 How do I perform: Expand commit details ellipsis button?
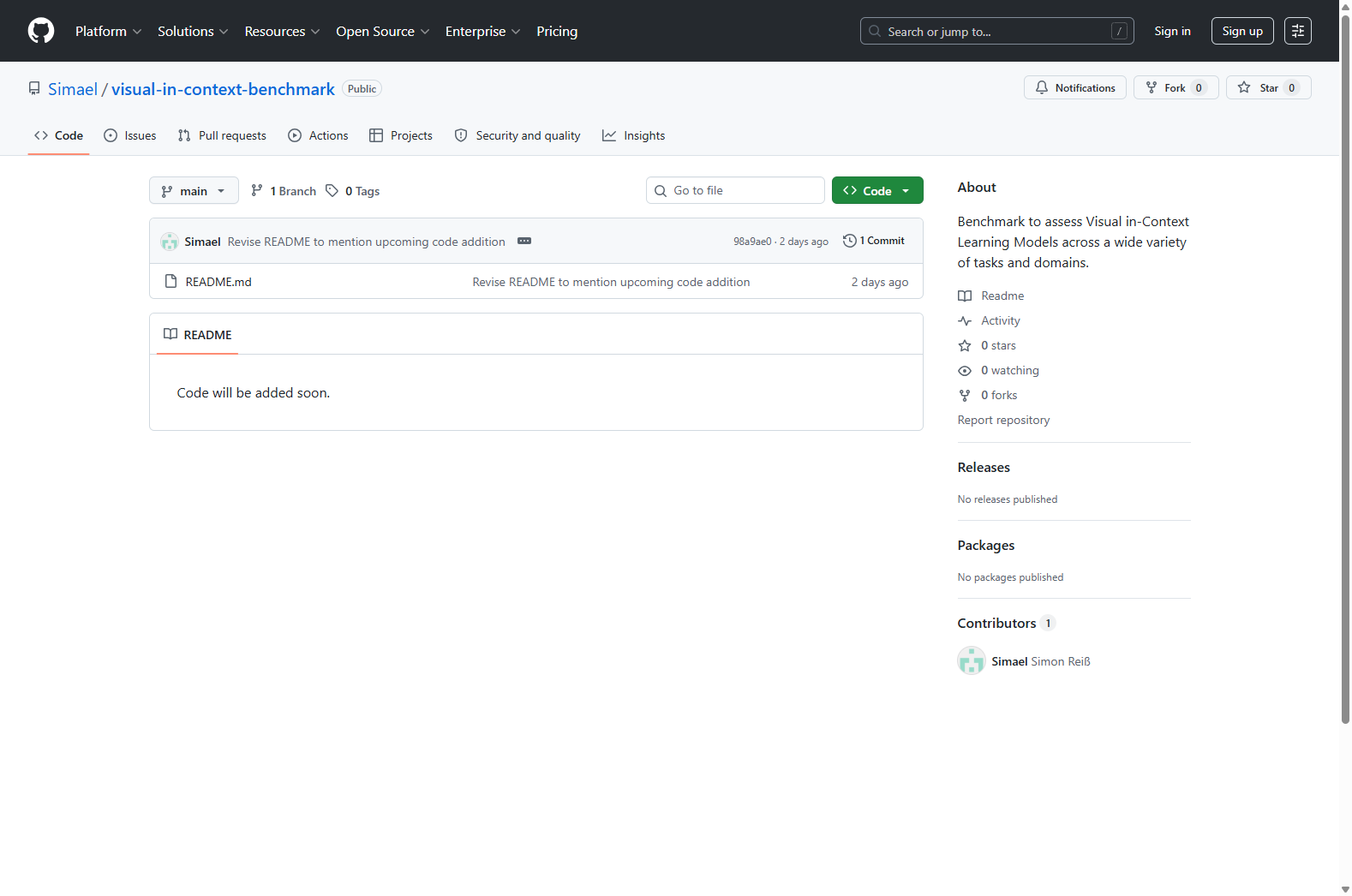click(x=524, y=241)
